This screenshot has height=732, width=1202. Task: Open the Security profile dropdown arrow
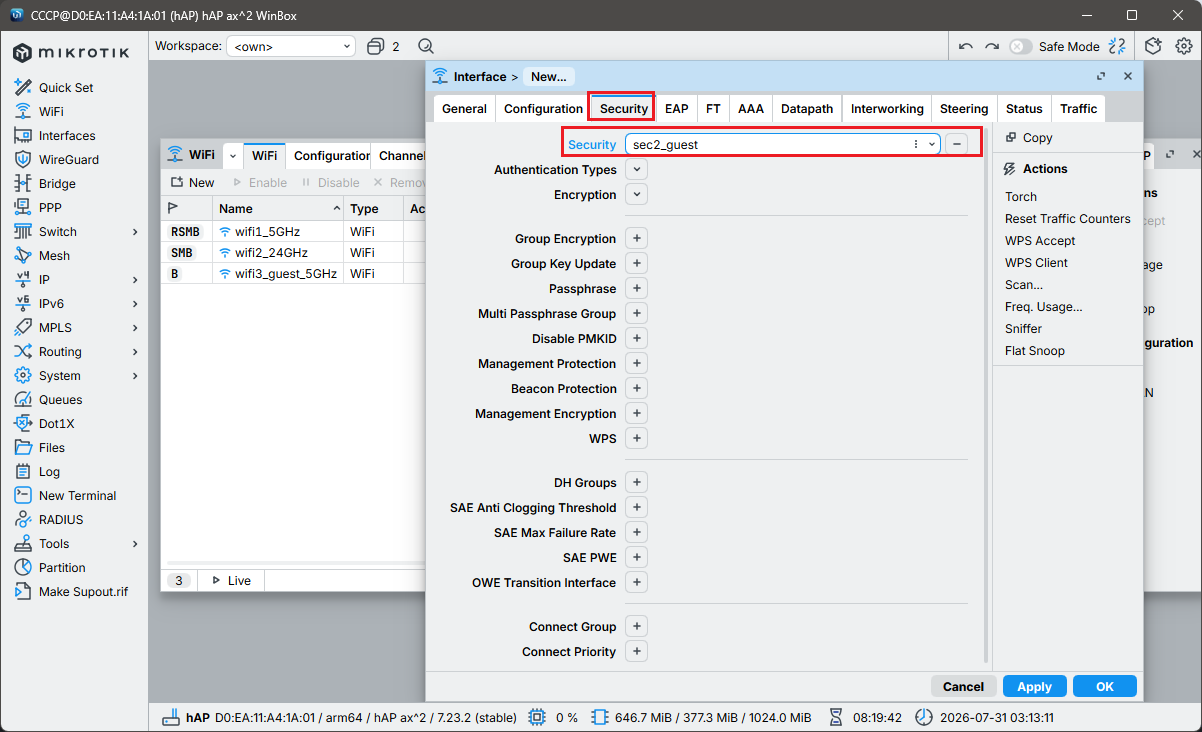[931, 144]
